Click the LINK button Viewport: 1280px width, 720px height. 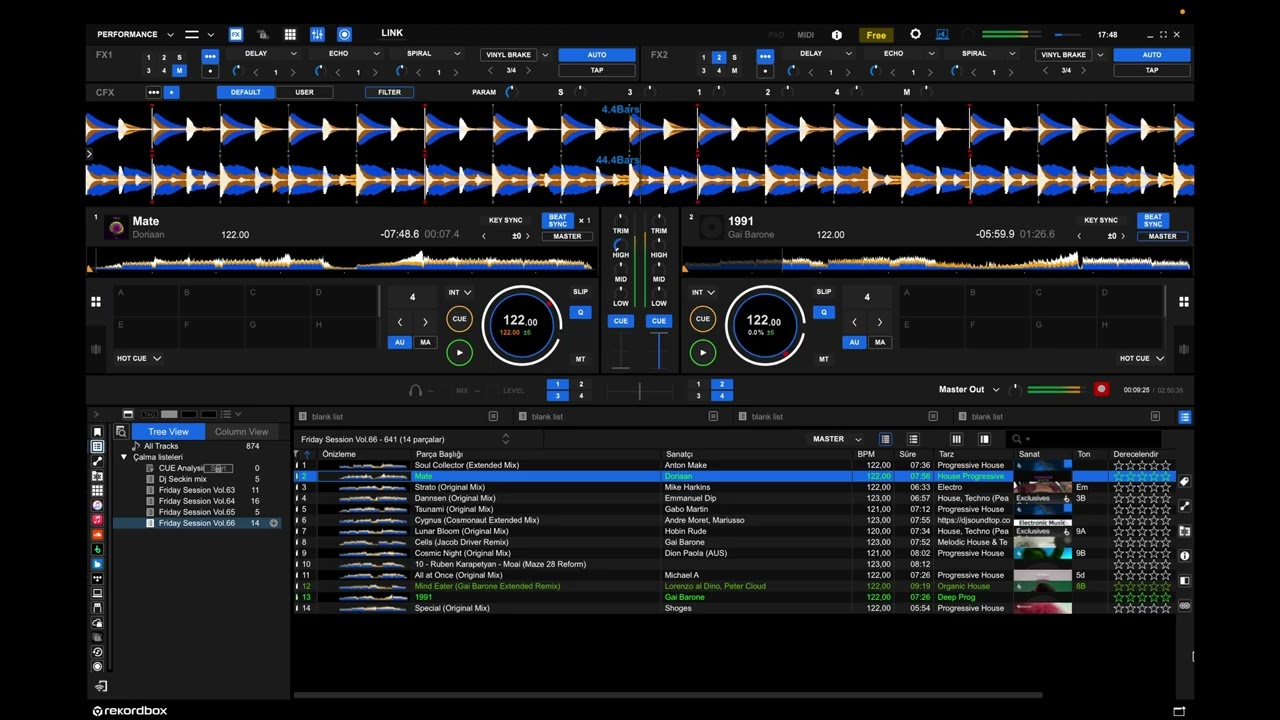(392, 34)
